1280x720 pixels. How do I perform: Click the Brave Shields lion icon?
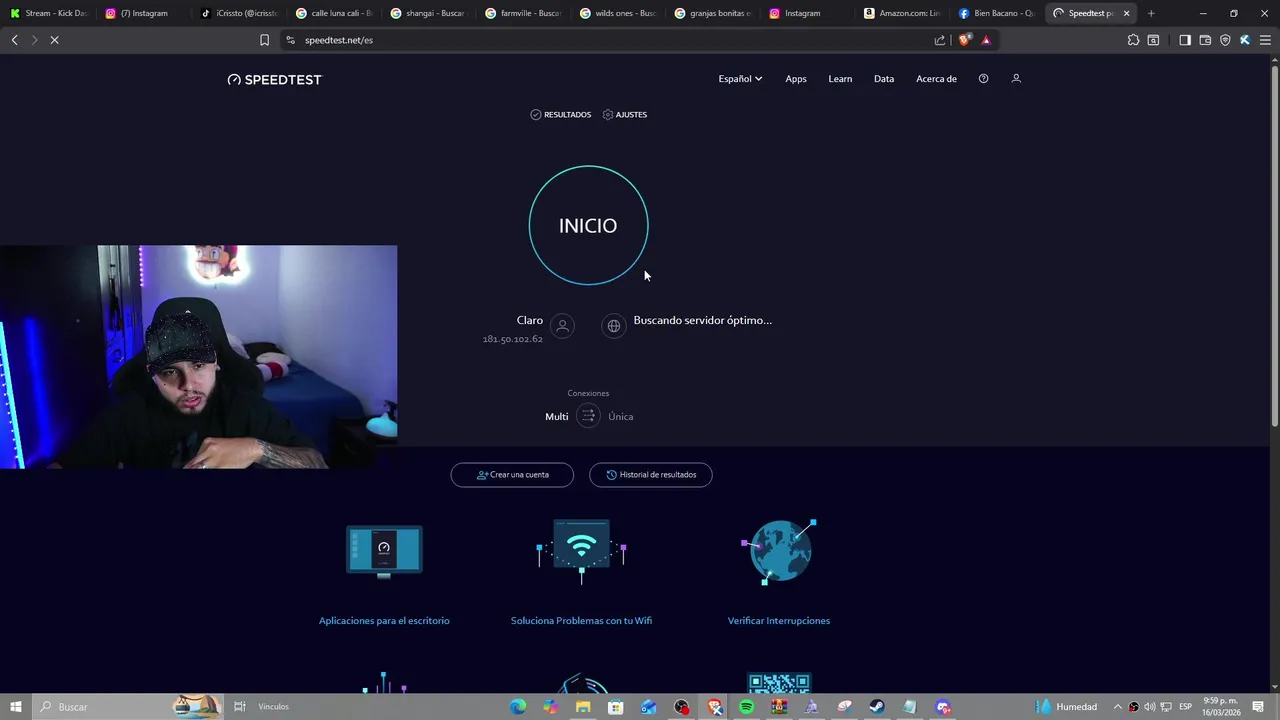click(964, 40)
